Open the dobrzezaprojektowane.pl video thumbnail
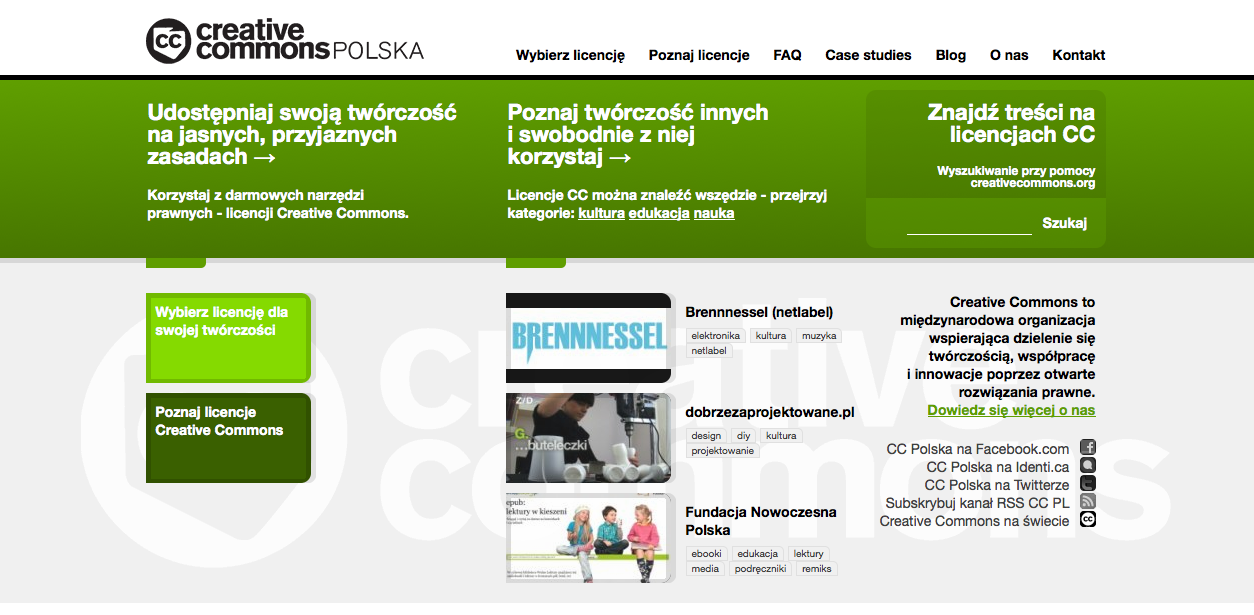This screenshot has width=1254, height=615. [588, 437]
